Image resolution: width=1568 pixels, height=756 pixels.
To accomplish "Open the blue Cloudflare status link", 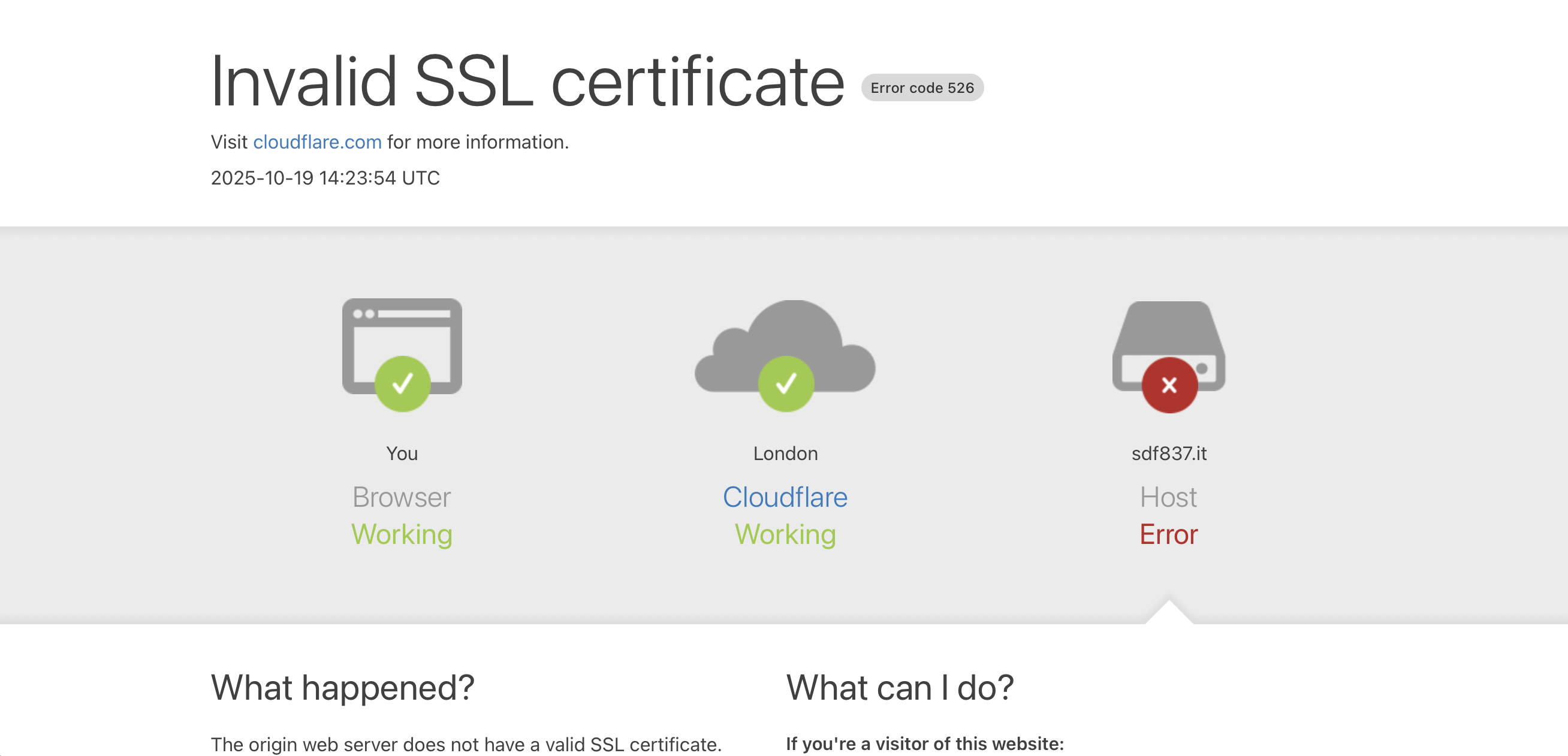I will point(785,497).
